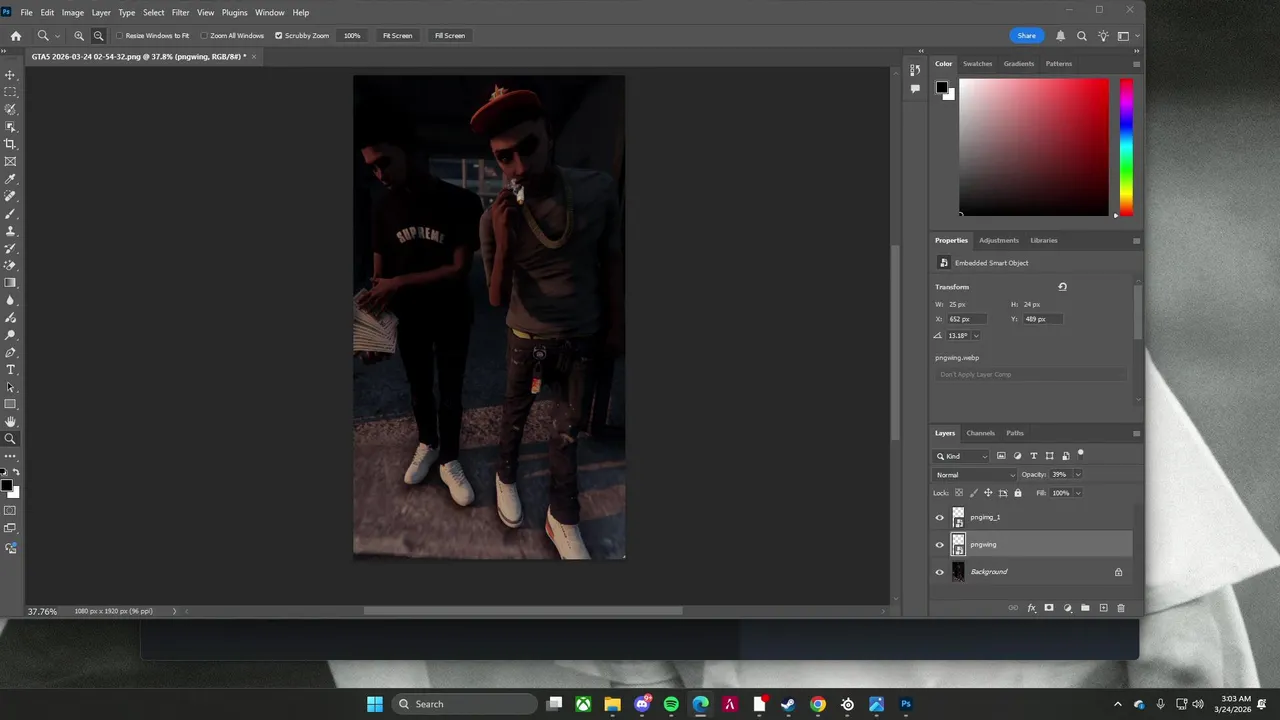Select the Horizontal Type tool
The height and width of the screenshot is (720, 1280).
point(11,370)
